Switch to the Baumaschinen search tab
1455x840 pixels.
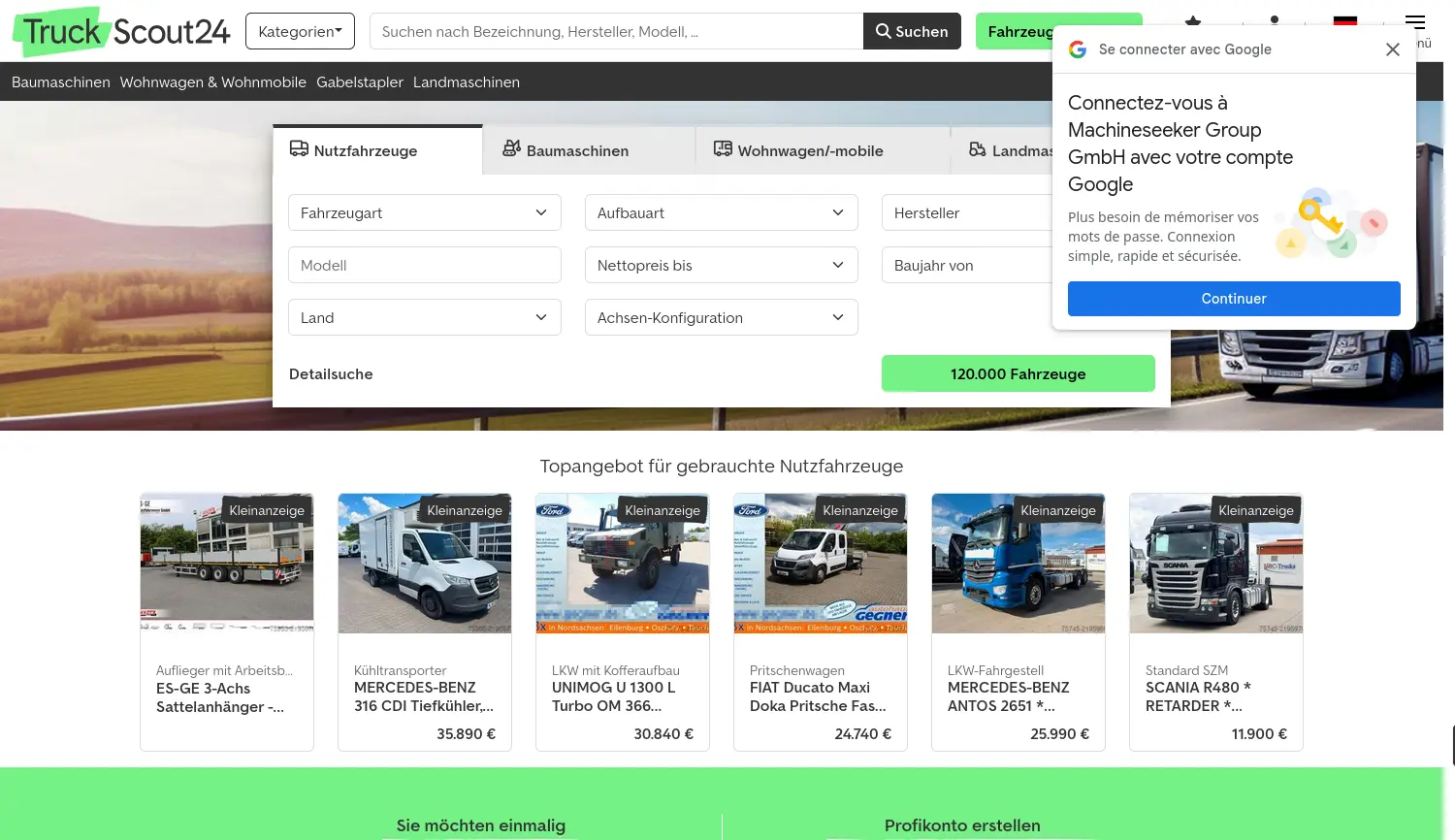pos(589,150)
